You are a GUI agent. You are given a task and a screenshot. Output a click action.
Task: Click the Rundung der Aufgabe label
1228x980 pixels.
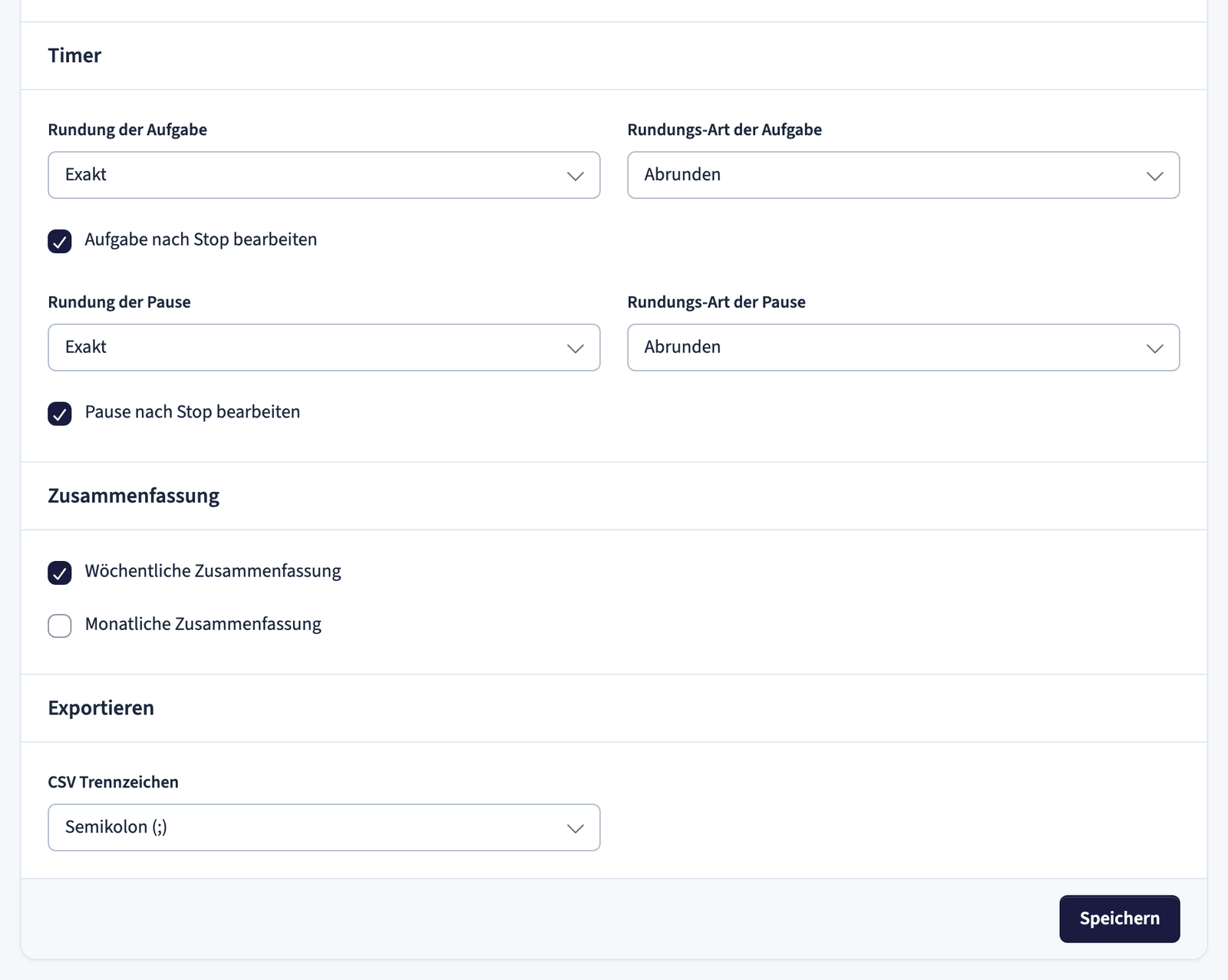pyautogui.click(x=127, y=130)
